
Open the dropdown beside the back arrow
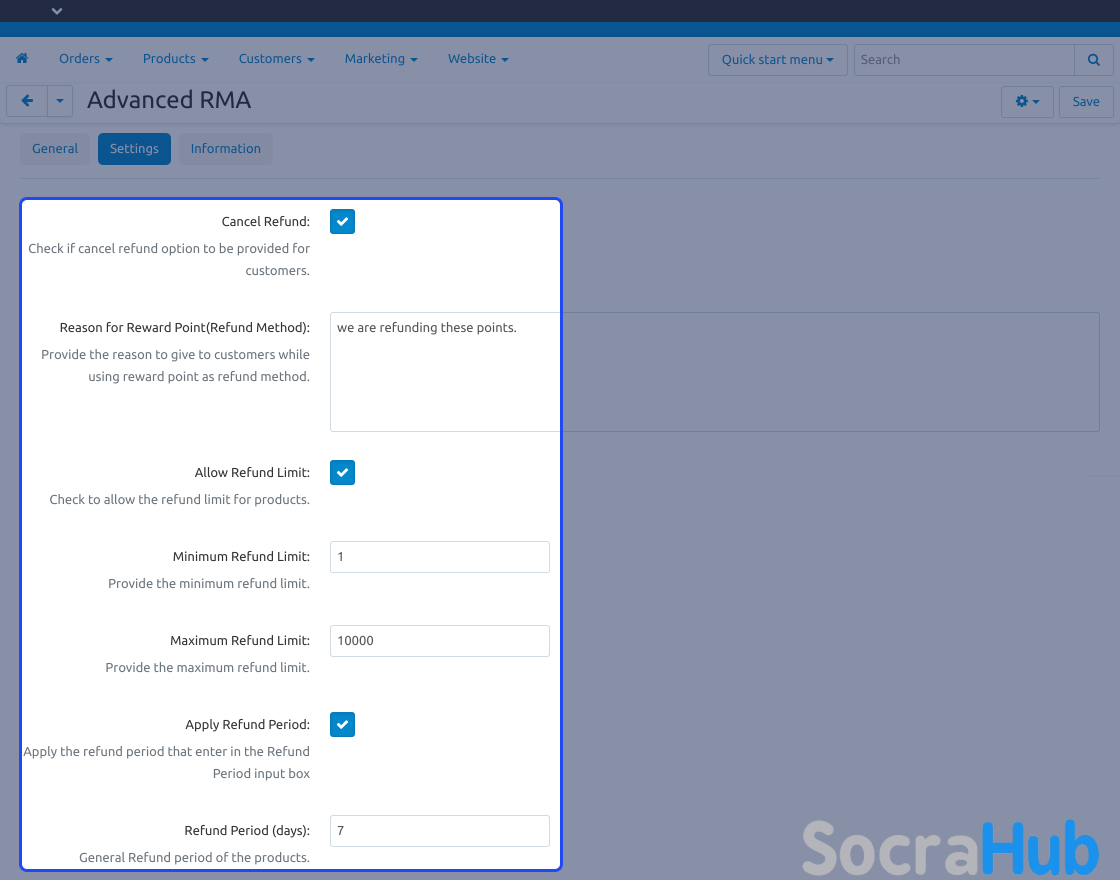(x=60, y=101)
